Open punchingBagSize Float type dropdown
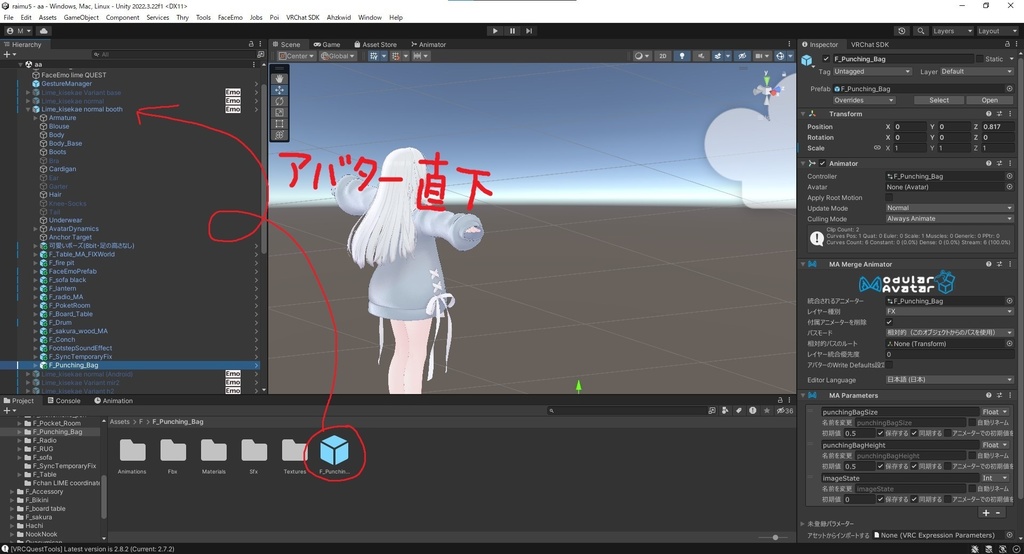Screen dimensions: 1024x554 995,412
